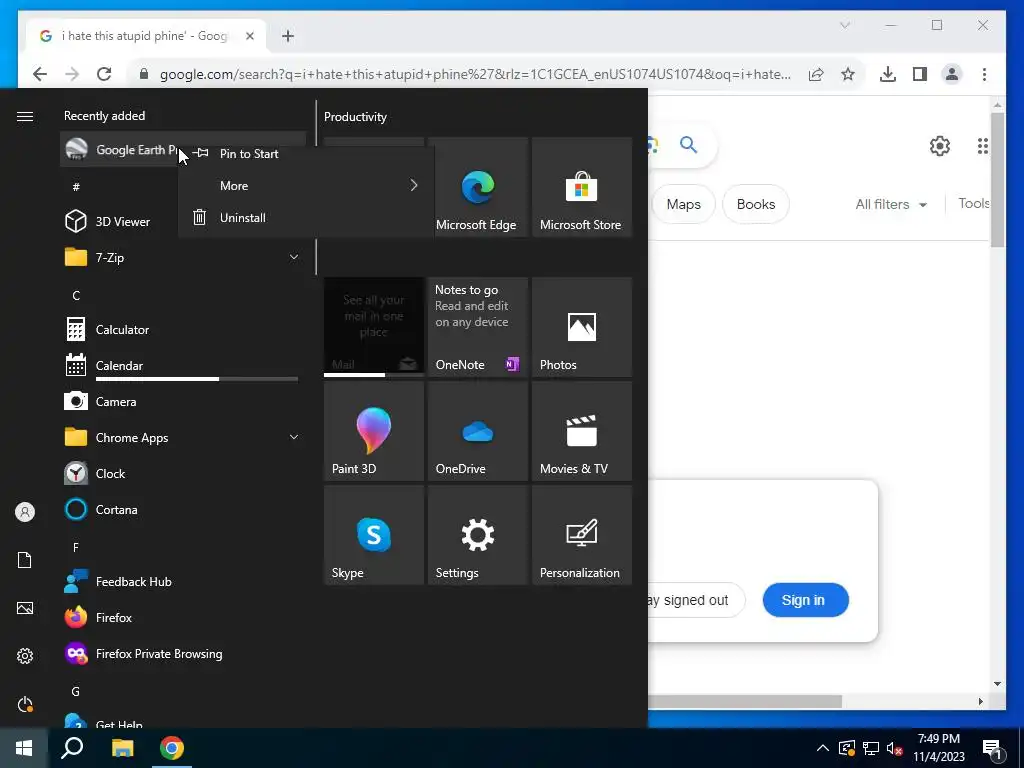Open taskbar Search
The height and width of the screenshot is (768, 1024).
[x=72, y=748]
